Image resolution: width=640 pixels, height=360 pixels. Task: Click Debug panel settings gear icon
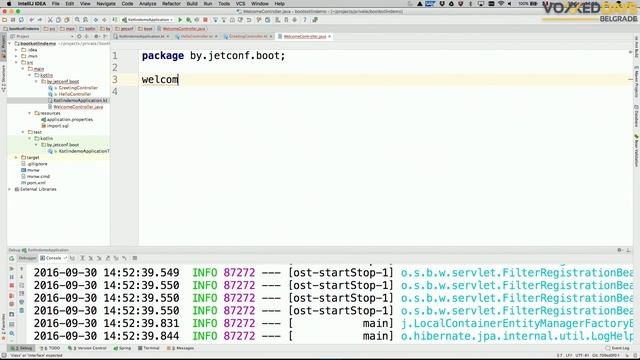click(x=619, y=250)
